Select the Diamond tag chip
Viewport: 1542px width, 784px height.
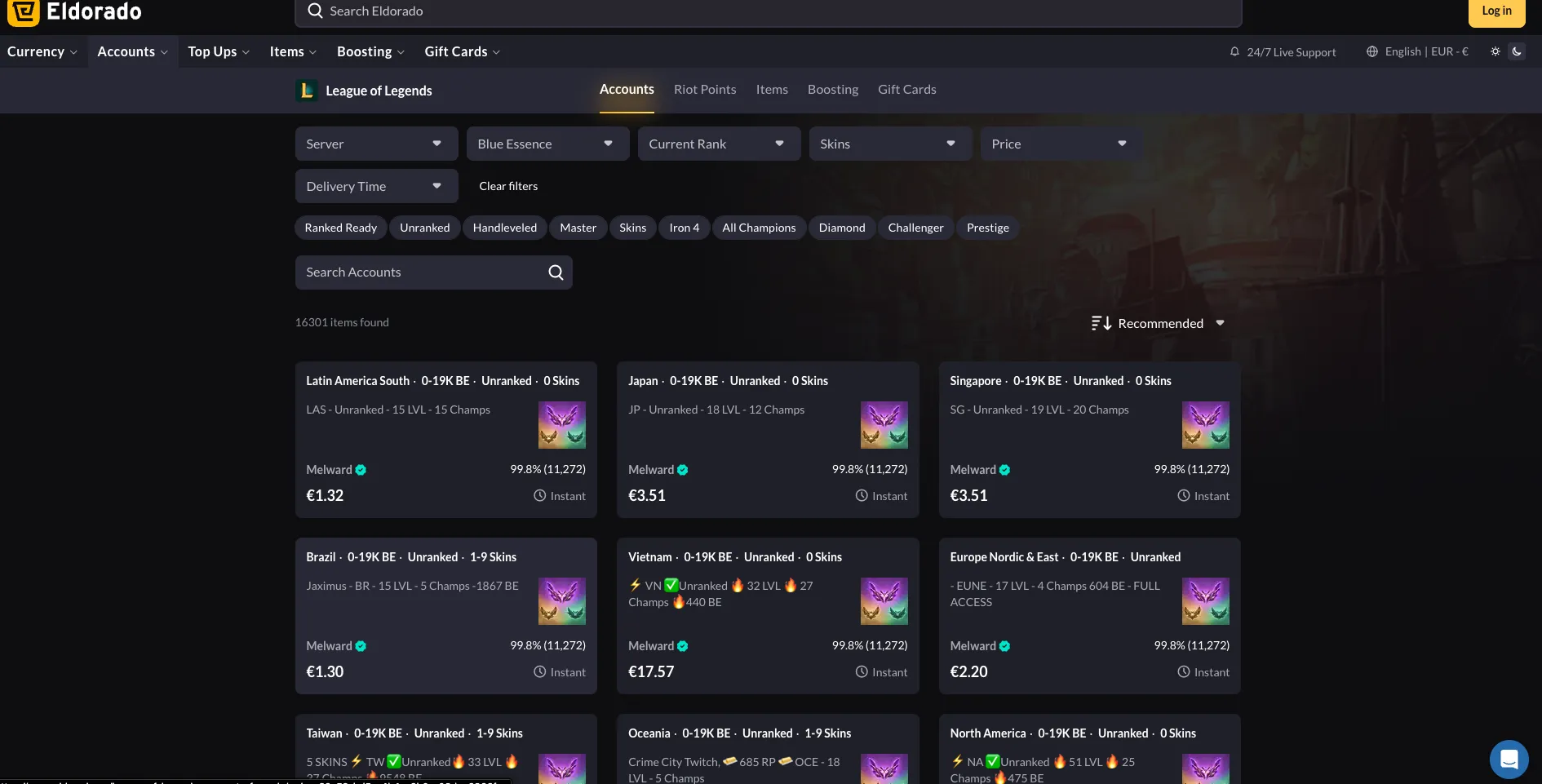(x=842, y=228)
